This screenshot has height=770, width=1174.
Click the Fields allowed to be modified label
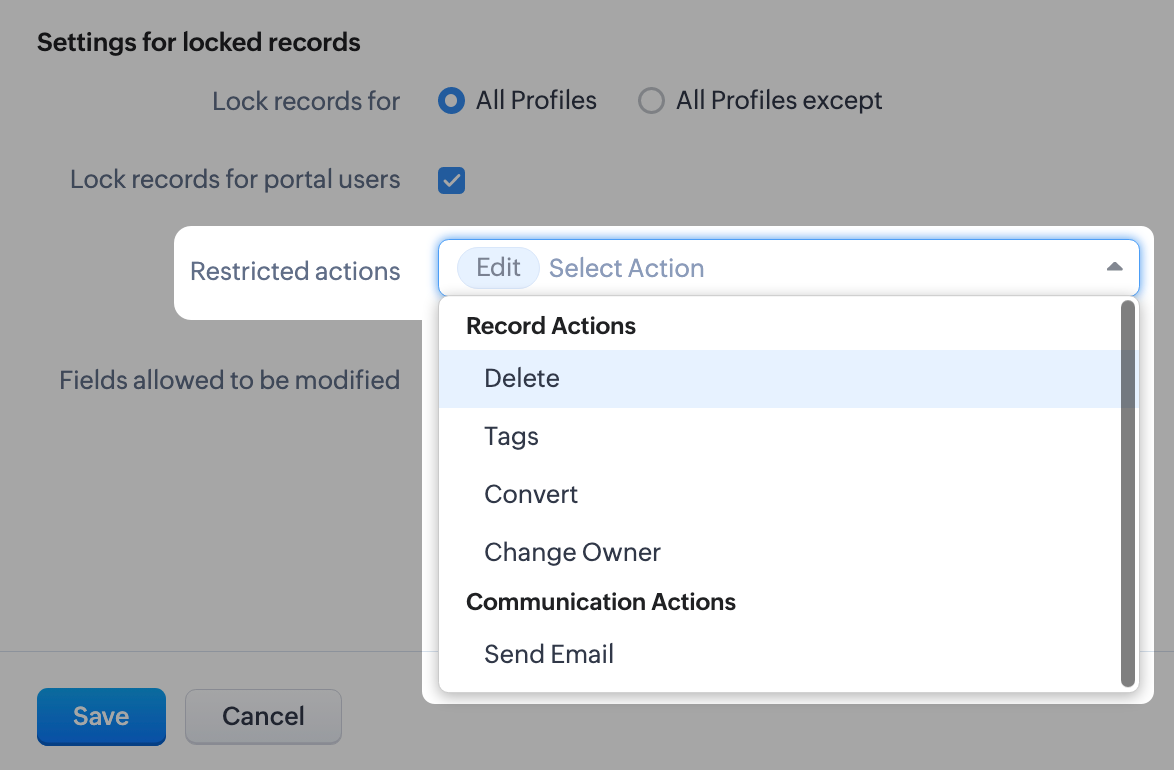pos(229,380)
